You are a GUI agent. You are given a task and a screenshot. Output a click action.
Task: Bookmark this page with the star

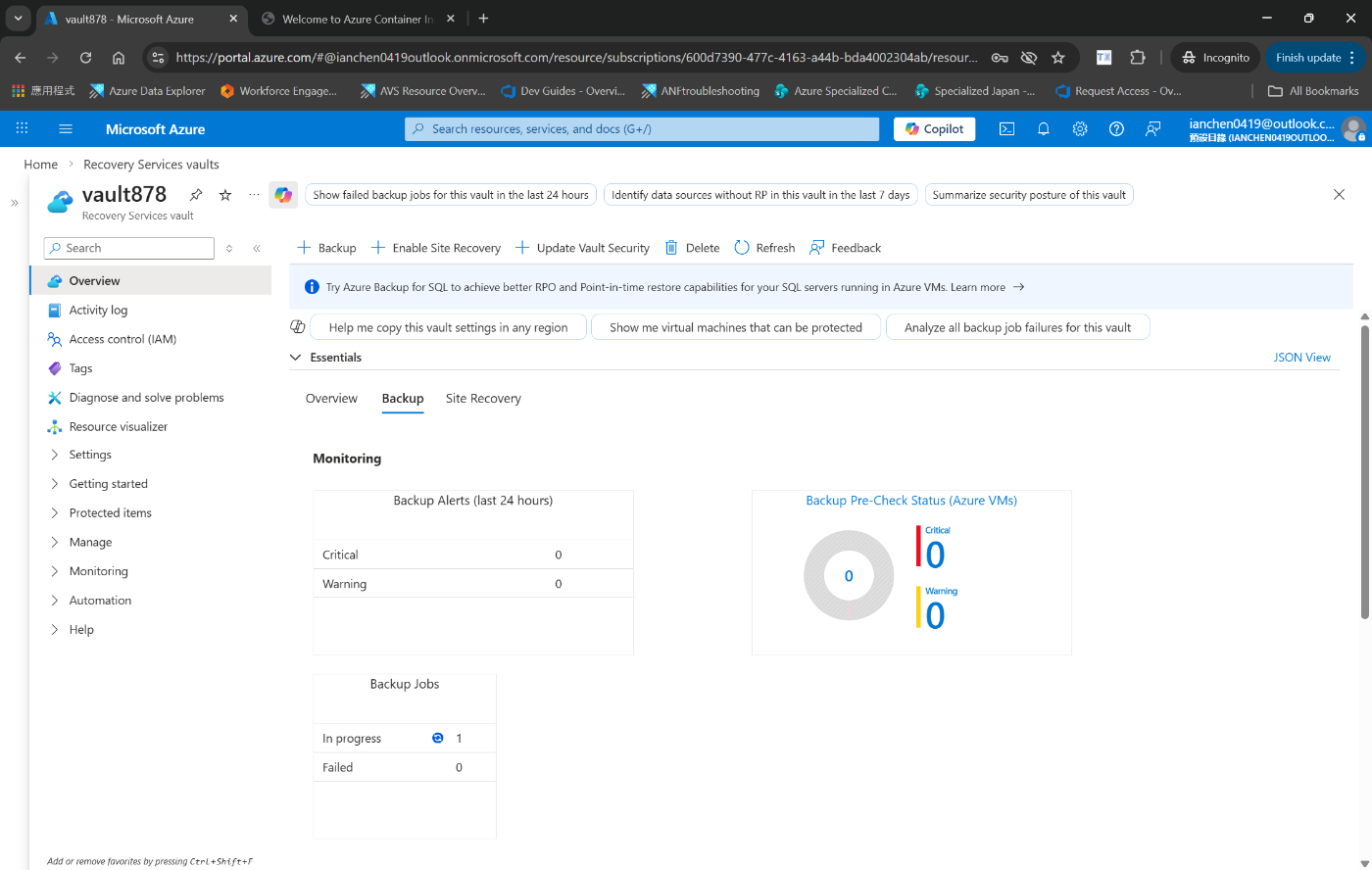coord(1058,58)
